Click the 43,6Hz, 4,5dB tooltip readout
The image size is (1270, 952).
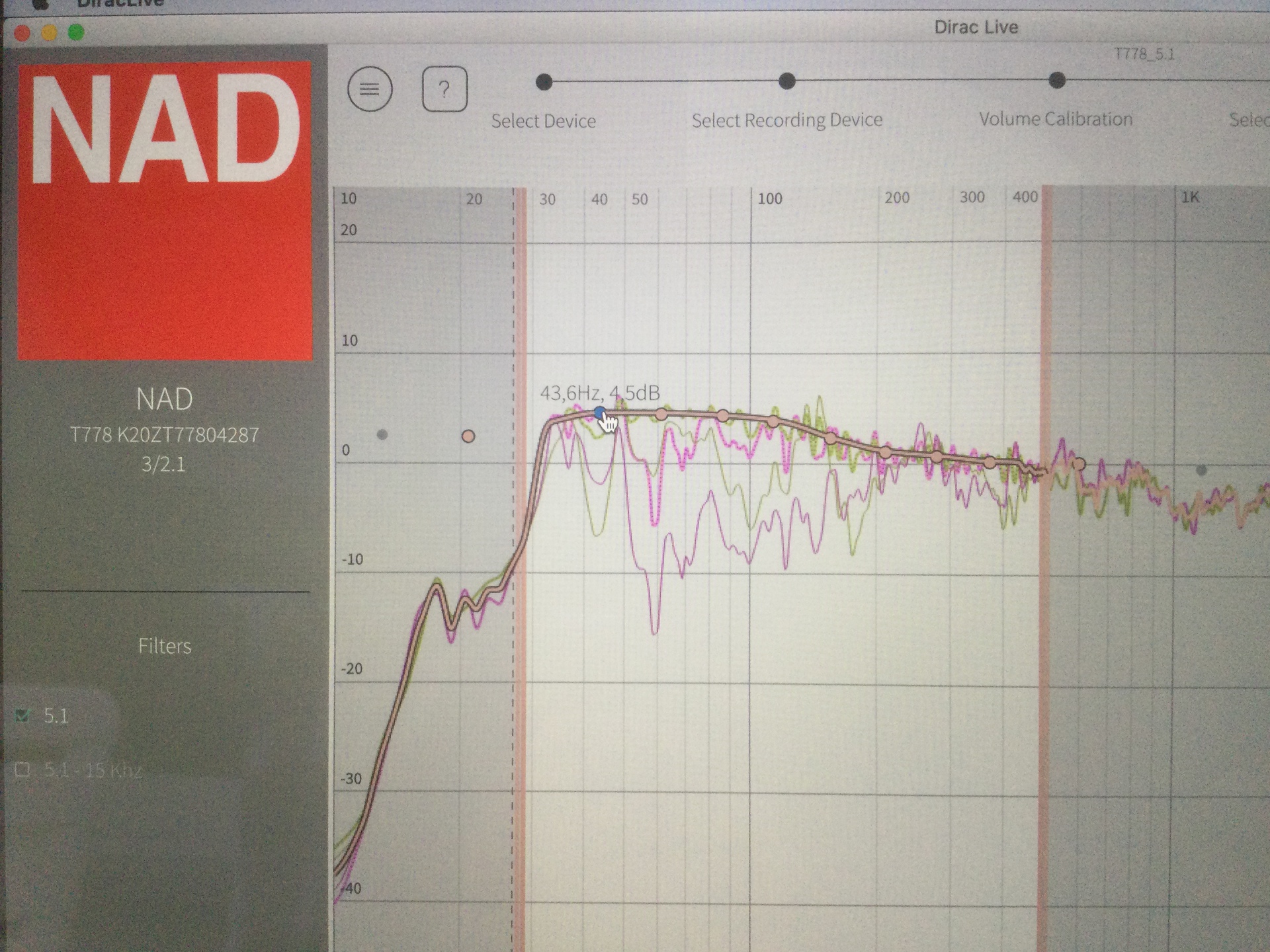(600, 393)
